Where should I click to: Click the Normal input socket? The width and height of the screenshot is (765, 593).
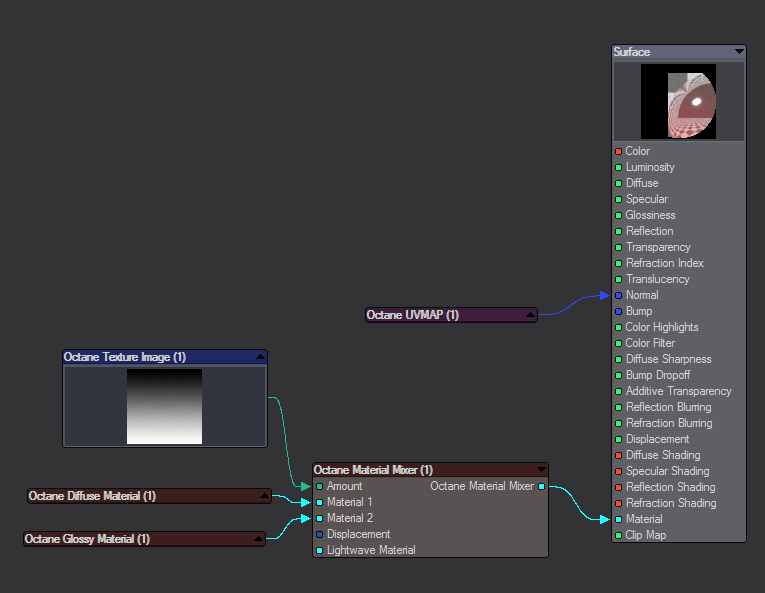click(618, 295)
